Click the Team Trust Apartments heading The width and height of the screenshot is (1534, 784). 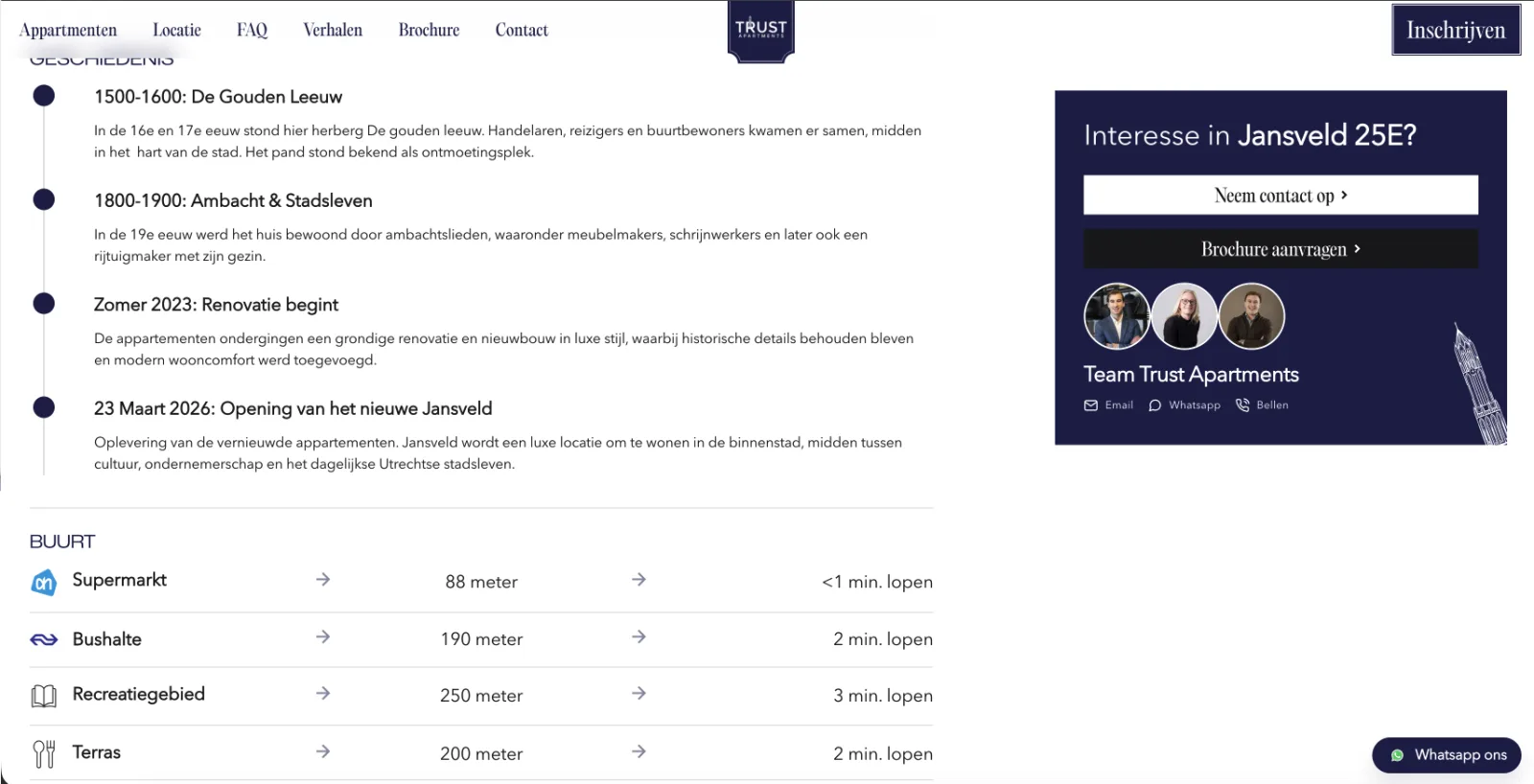[x=1191, y=375]
